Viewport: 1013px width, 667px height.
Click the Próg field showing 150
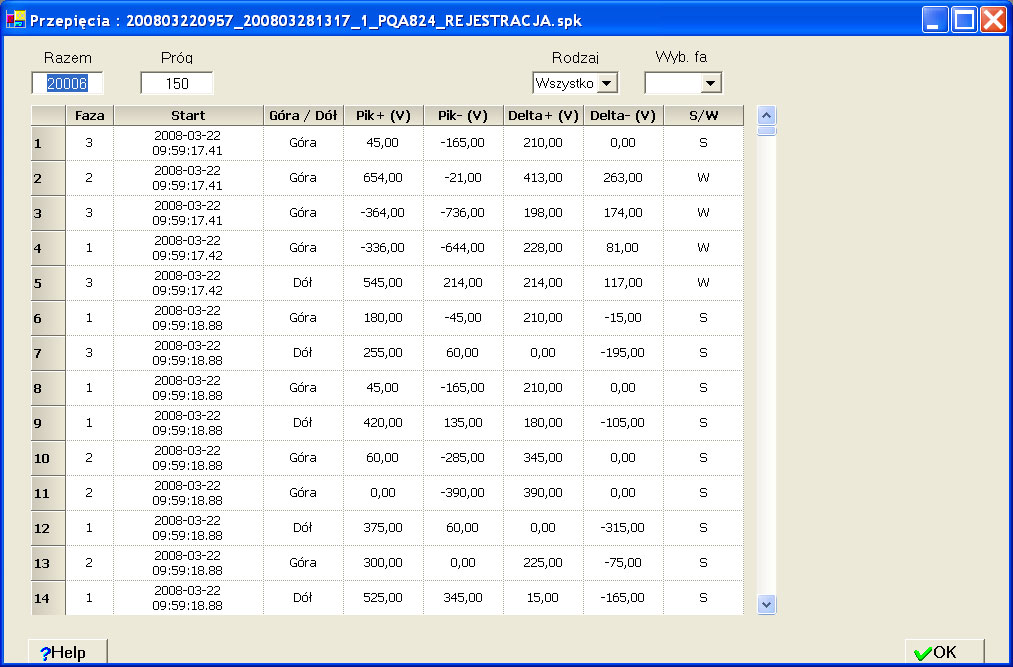point(177,83)
